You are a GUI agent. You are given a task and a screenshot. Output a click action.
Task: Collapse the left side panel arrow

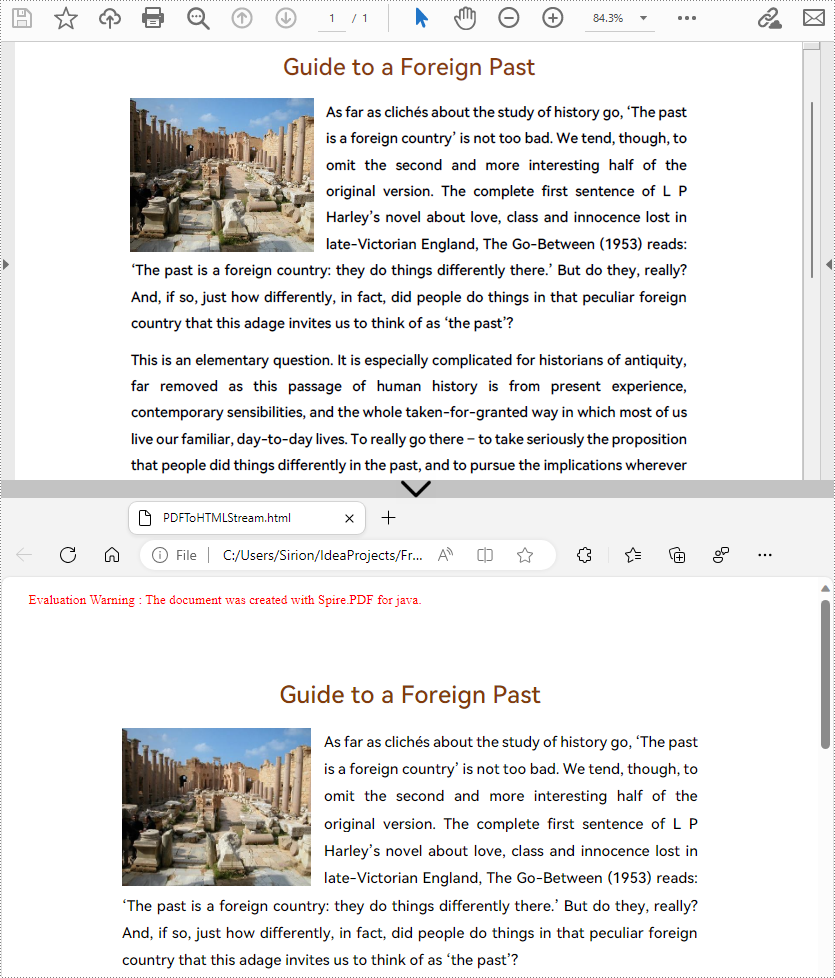pos(7,264)
